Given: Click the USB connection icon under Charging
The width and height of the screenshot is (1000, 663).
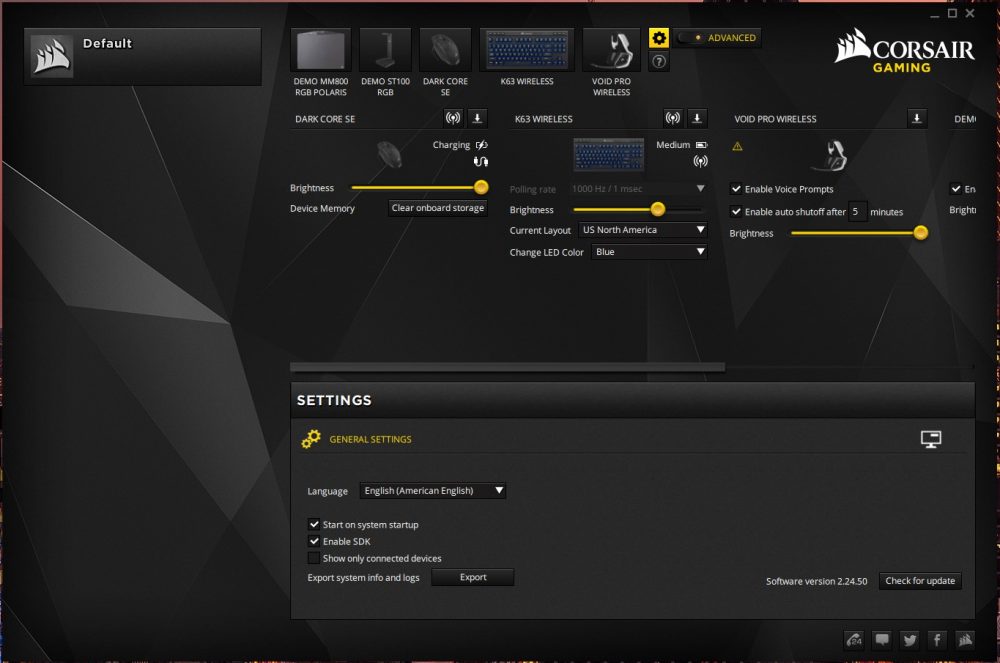Looking at the screenshot, I should click(481, 161).
